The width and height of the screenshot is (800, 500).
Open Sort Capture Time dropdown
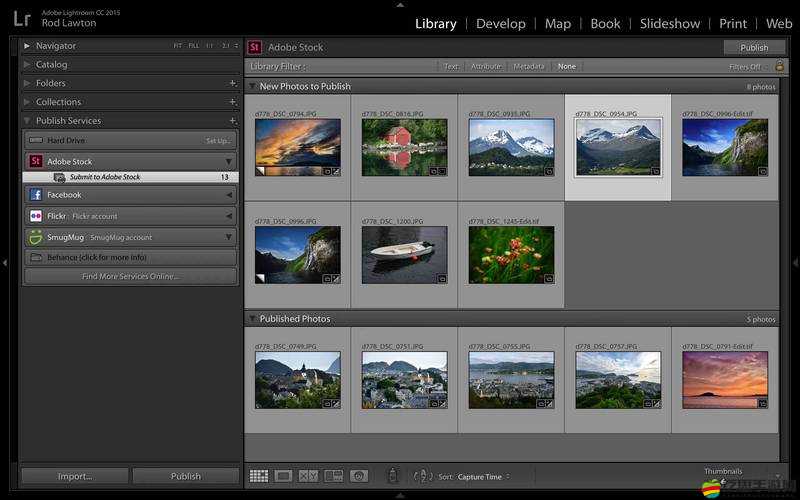483,477
